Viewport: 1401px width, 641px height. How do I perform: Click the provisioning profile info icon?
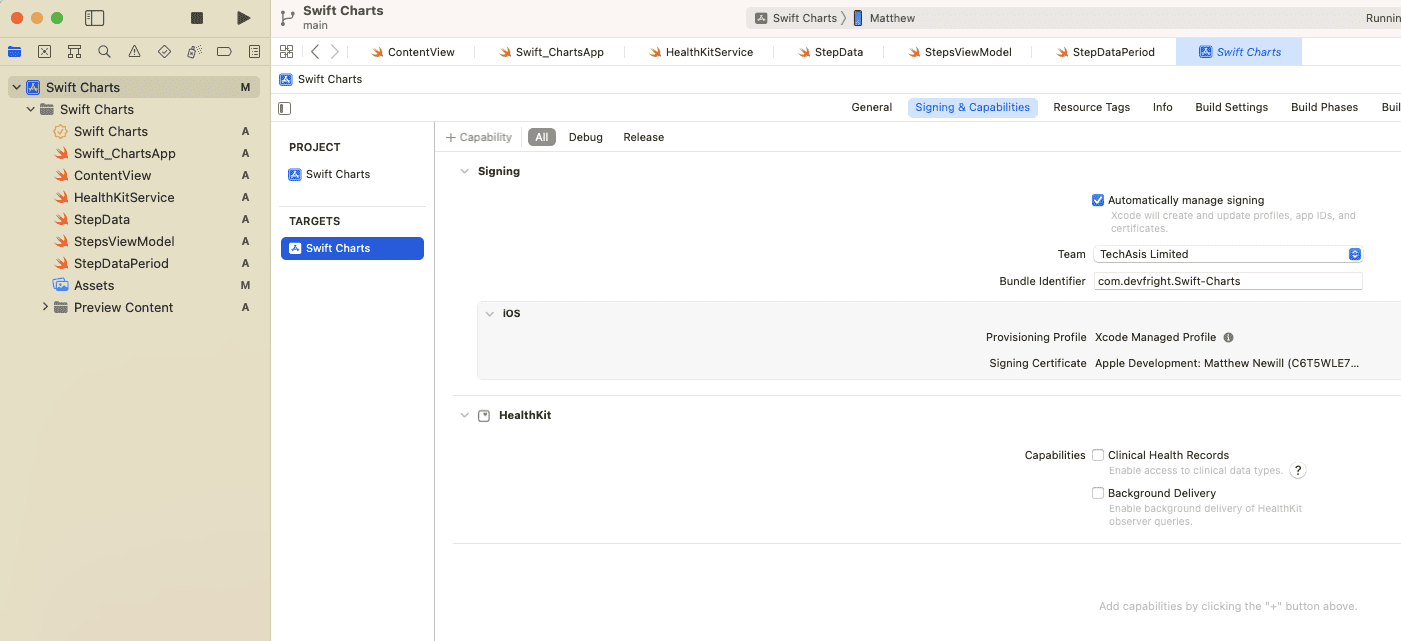(1228, 338)
